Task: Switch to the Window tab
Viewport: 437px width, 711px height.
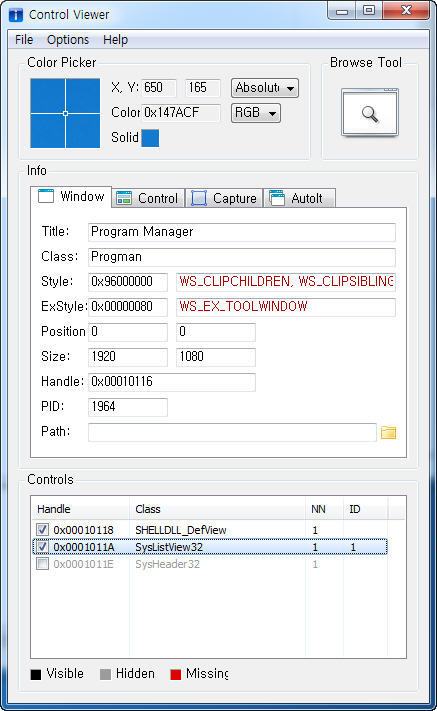Action: [71, 197]
